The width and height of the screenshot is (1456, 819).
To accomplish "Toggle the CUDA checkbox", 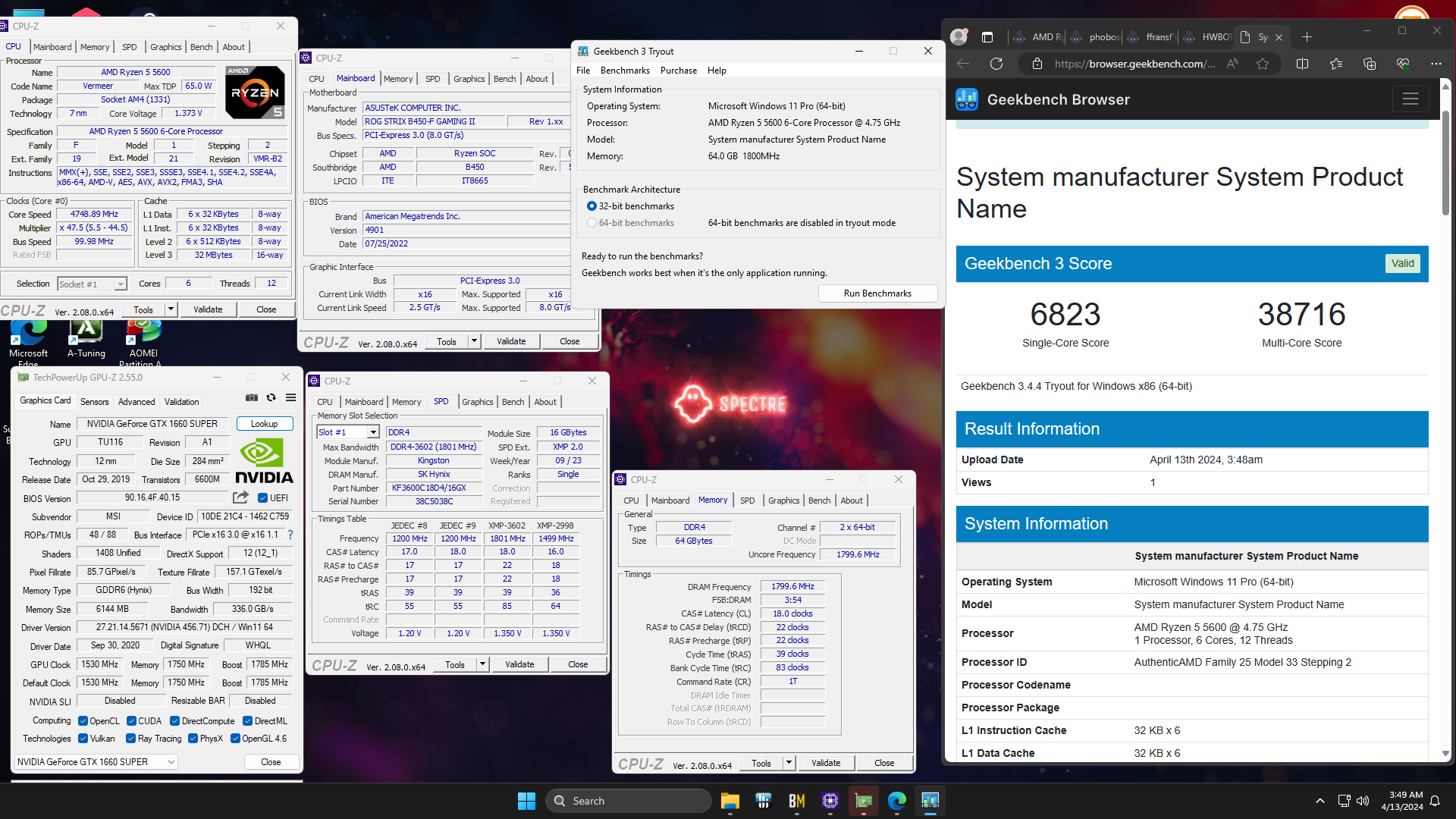I will pos(131,721).
